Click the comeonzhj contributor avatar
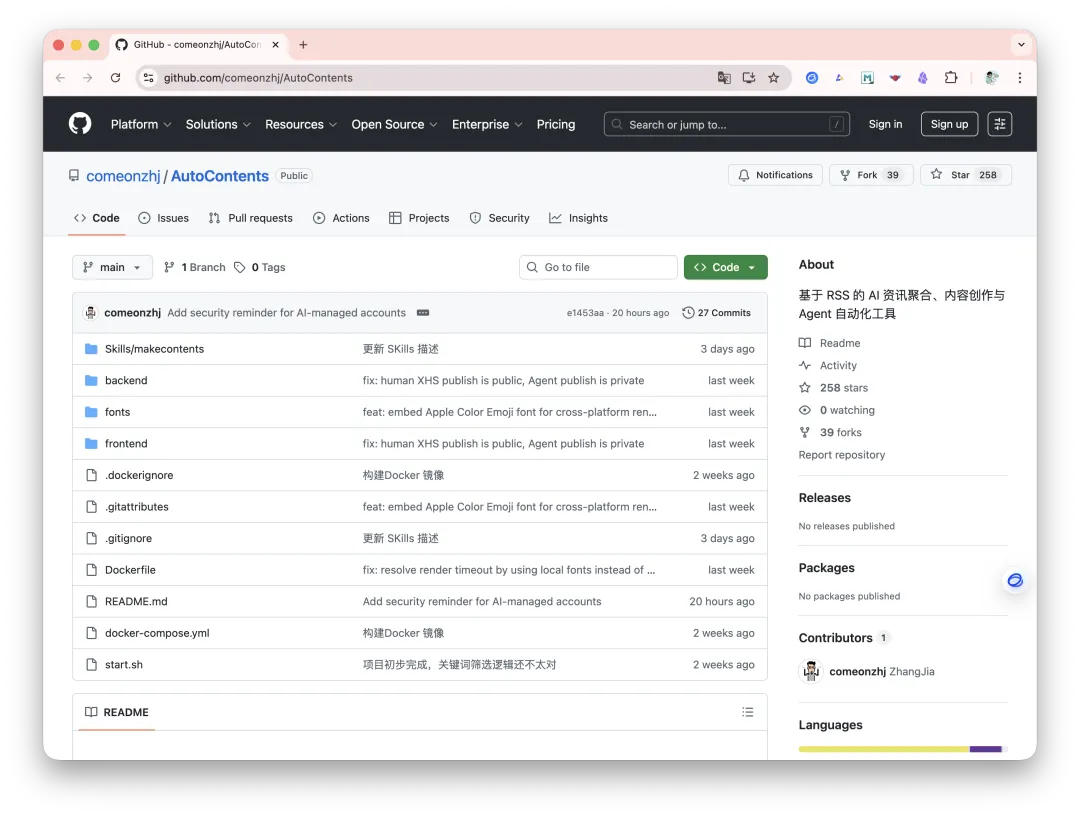1080x817 pixels. point(811,671)
